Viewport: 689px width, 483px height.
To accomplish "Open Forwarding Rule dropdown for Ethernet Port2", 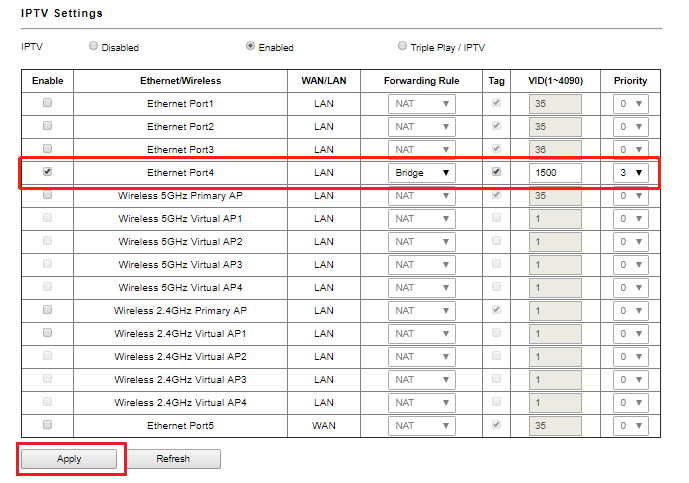I will 421,127.
